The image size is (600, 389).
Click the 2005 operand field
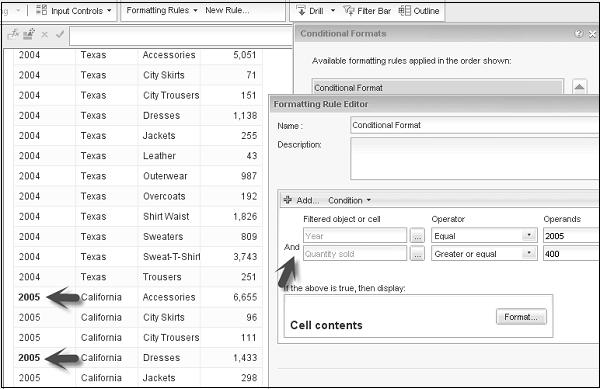pyautogui.click(x=571, y=236)
